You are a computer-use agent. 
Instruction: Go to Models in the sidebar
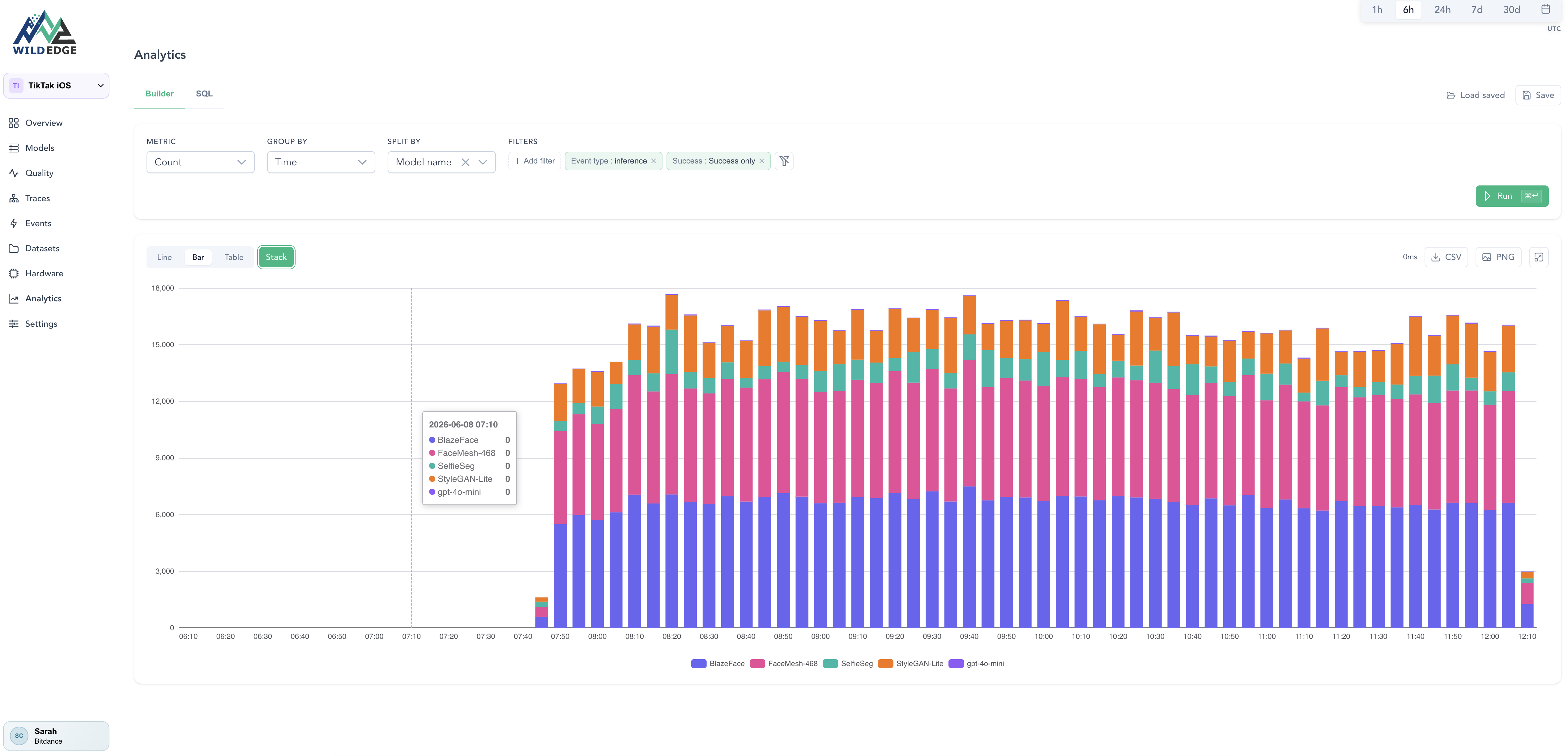click(40, 148)
